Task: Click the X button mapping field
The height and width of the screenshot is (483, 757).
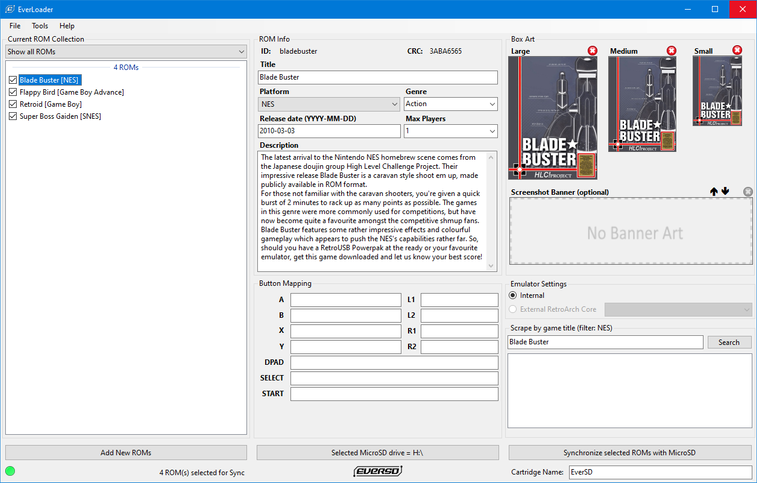Action: point(346,331)
